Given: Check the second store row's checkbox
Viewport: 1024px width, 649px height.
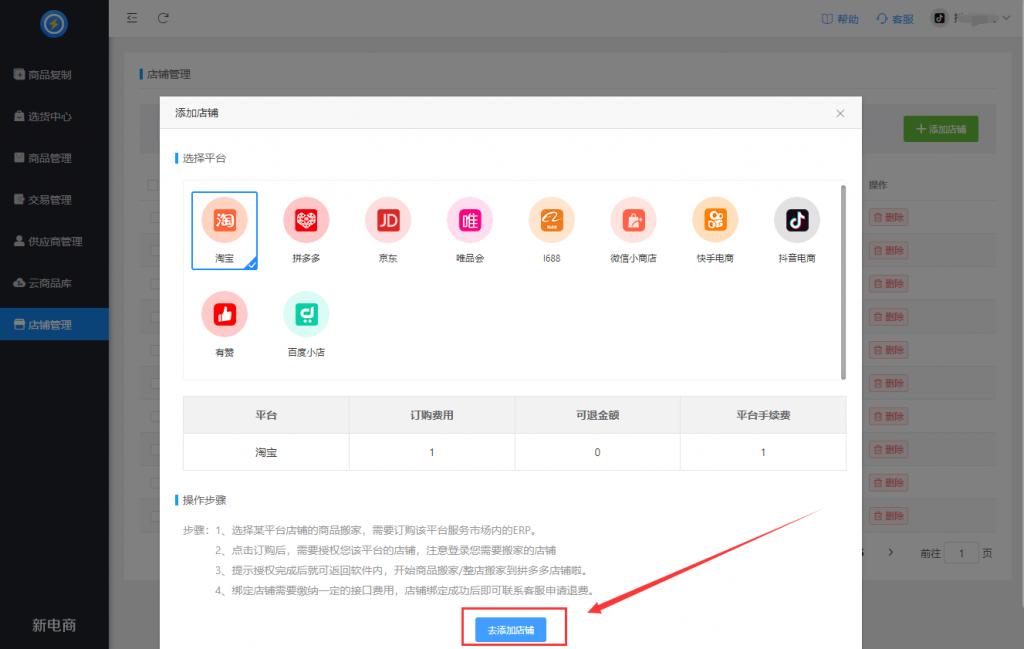Looking at the screenshot, I should point(152,250).
